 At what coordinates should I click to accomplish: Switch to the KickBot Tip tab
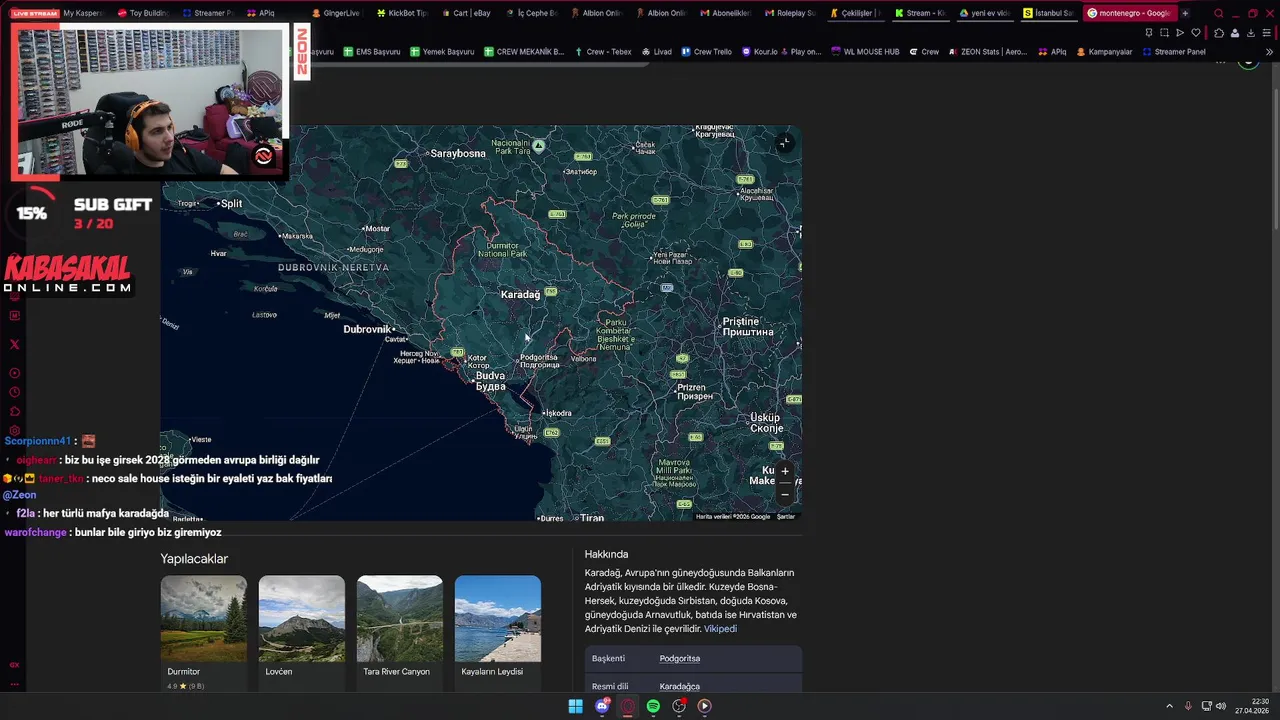[x=401, y=13]
